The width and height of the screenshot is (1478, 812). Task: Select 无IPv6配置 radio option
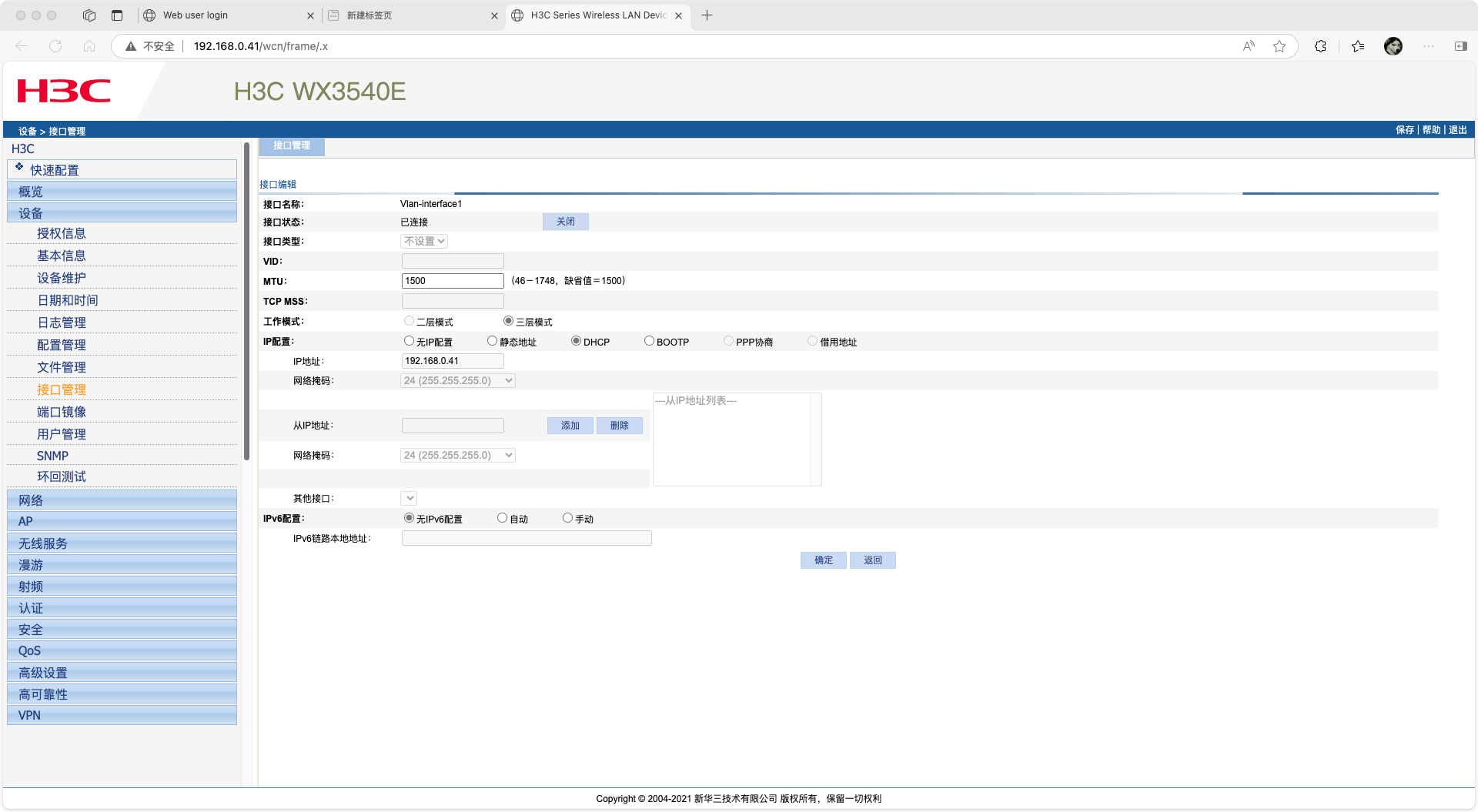pos(409,518)
